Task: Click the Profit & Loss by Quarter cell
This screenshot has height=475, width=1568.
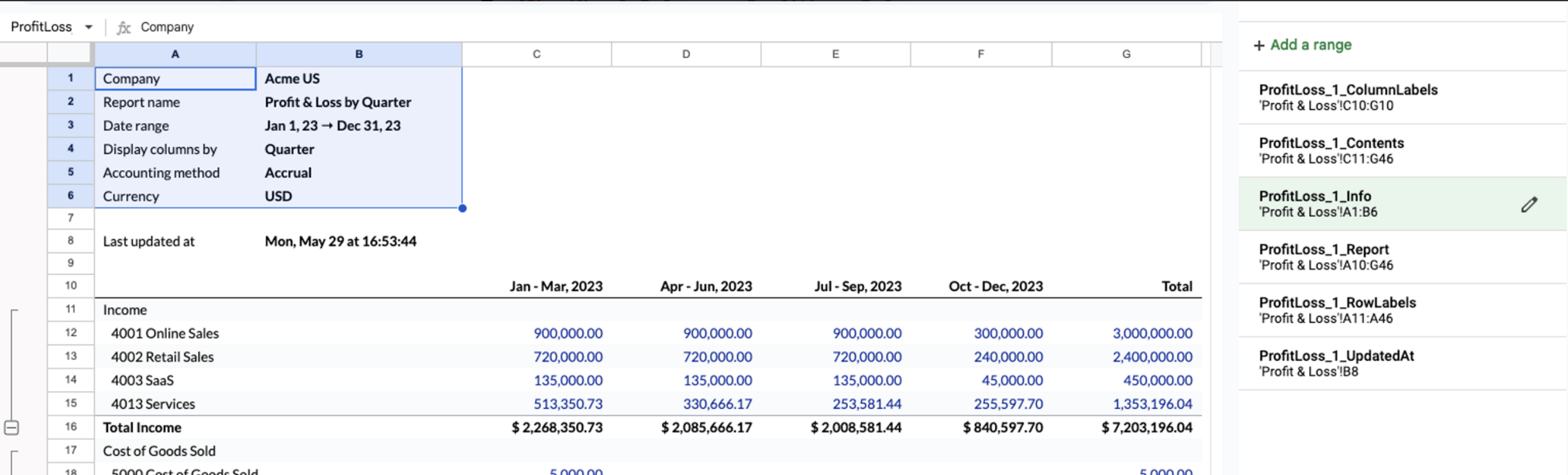Action: point(359,102)
